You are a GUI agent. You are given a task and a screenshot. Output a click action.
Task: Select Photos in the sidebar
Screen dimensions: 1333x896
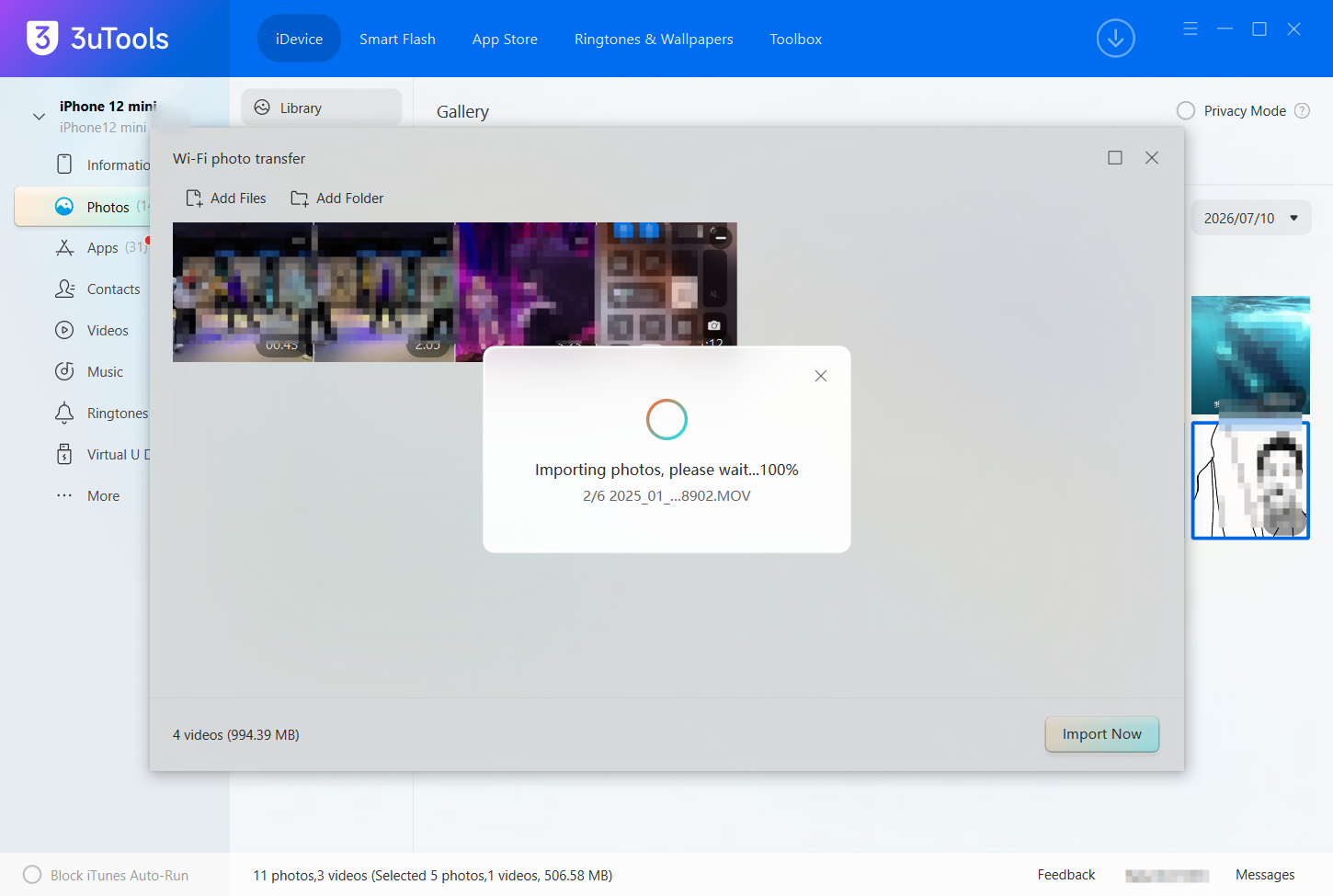(83, 207)
